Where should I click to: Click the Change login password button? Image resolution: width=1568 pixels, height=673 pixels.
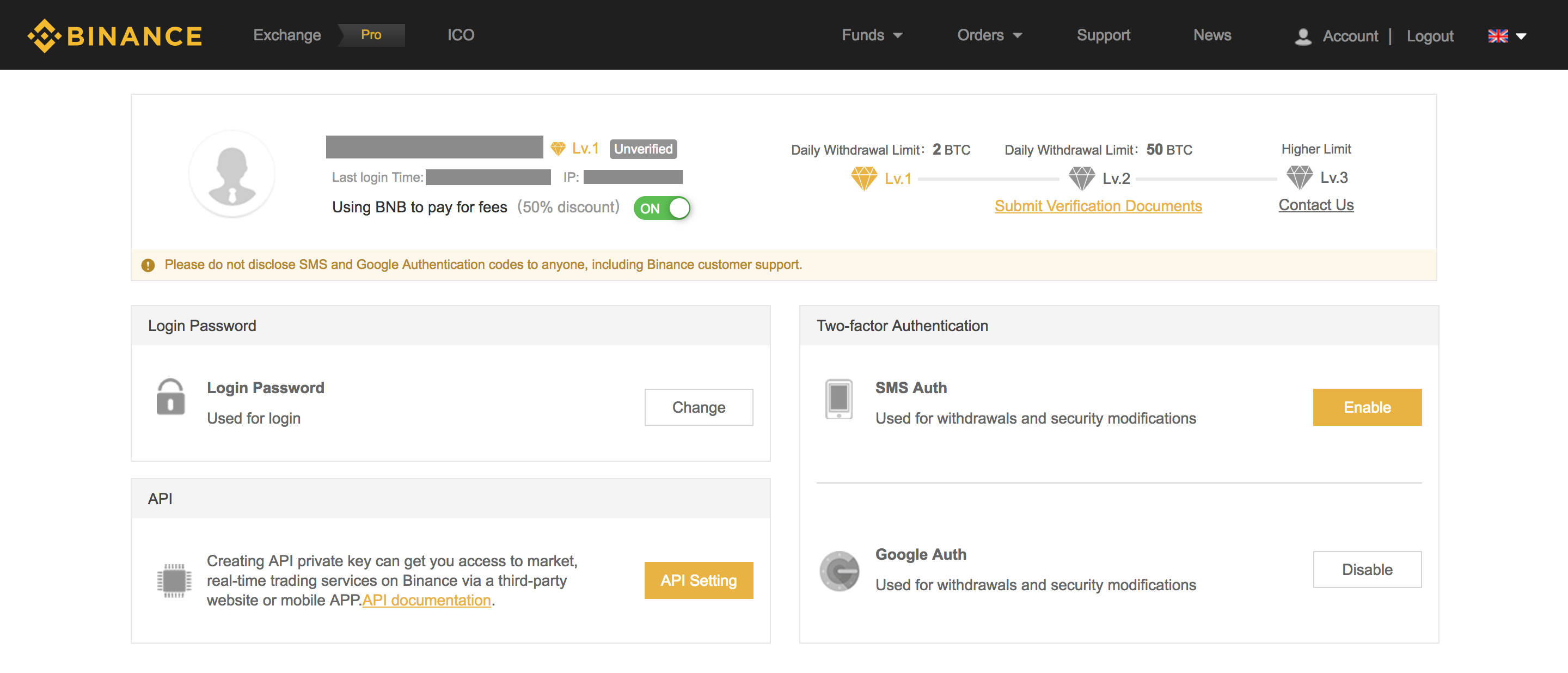click(700, 407)
